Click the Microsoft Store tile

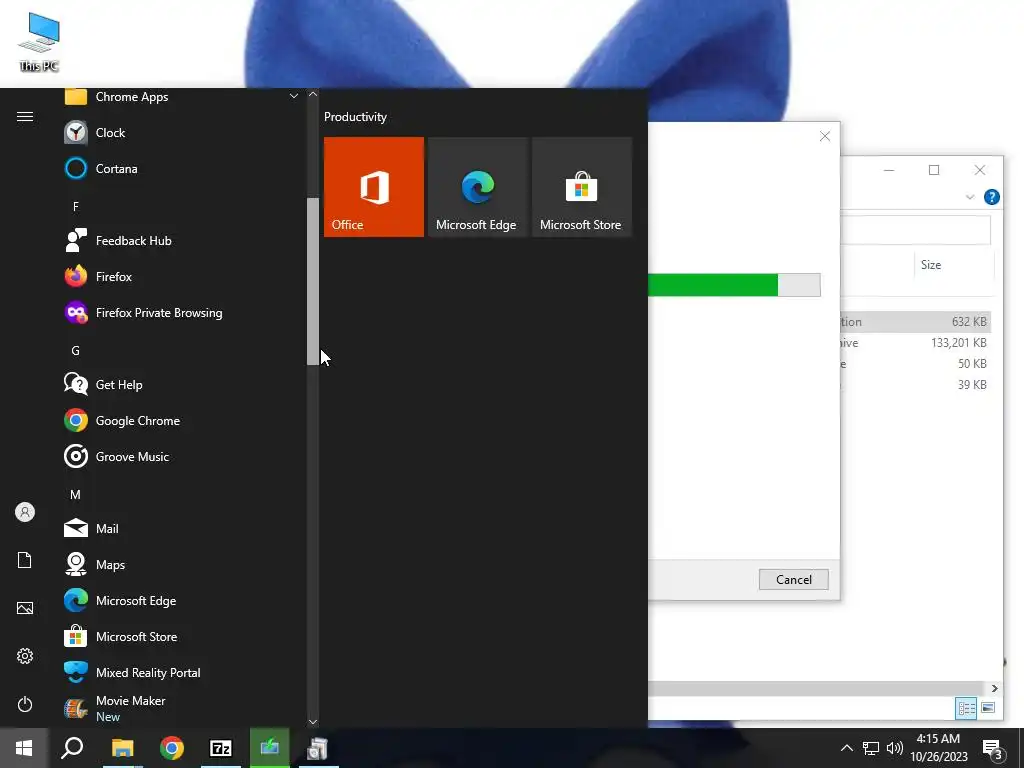click(x=582, y=187)
